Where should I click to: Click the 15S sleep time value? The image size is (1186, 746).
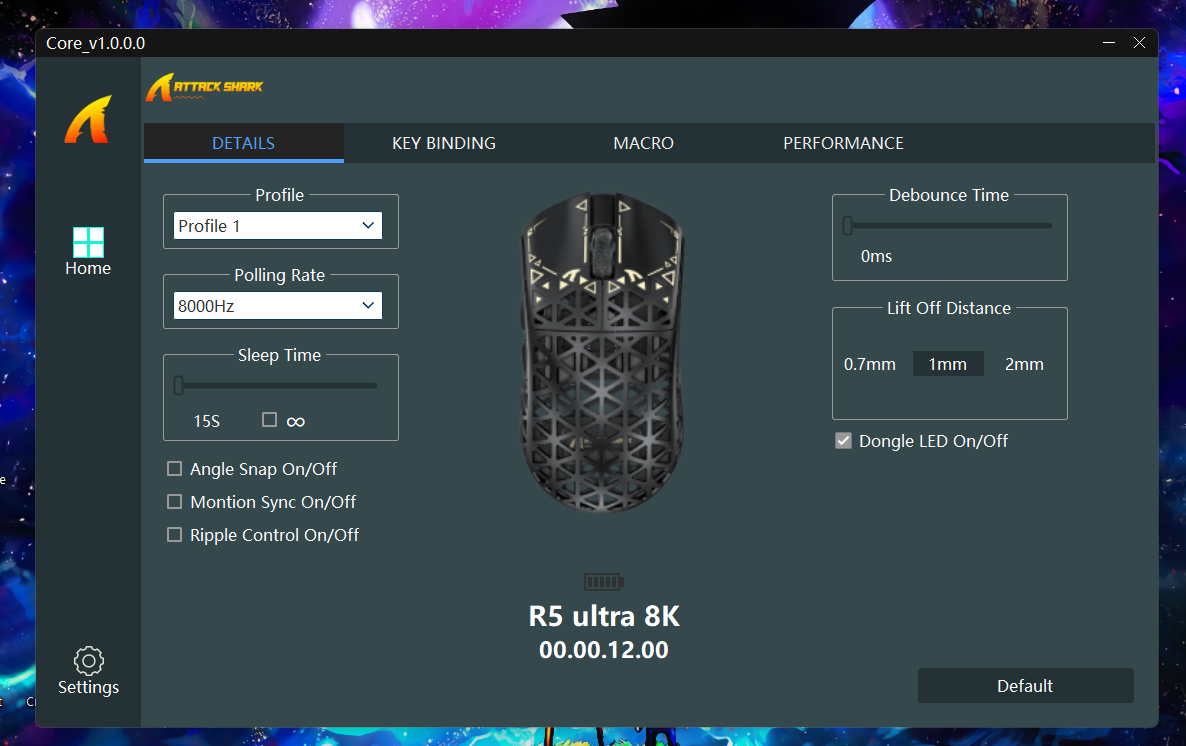click(x=206, y=421)
